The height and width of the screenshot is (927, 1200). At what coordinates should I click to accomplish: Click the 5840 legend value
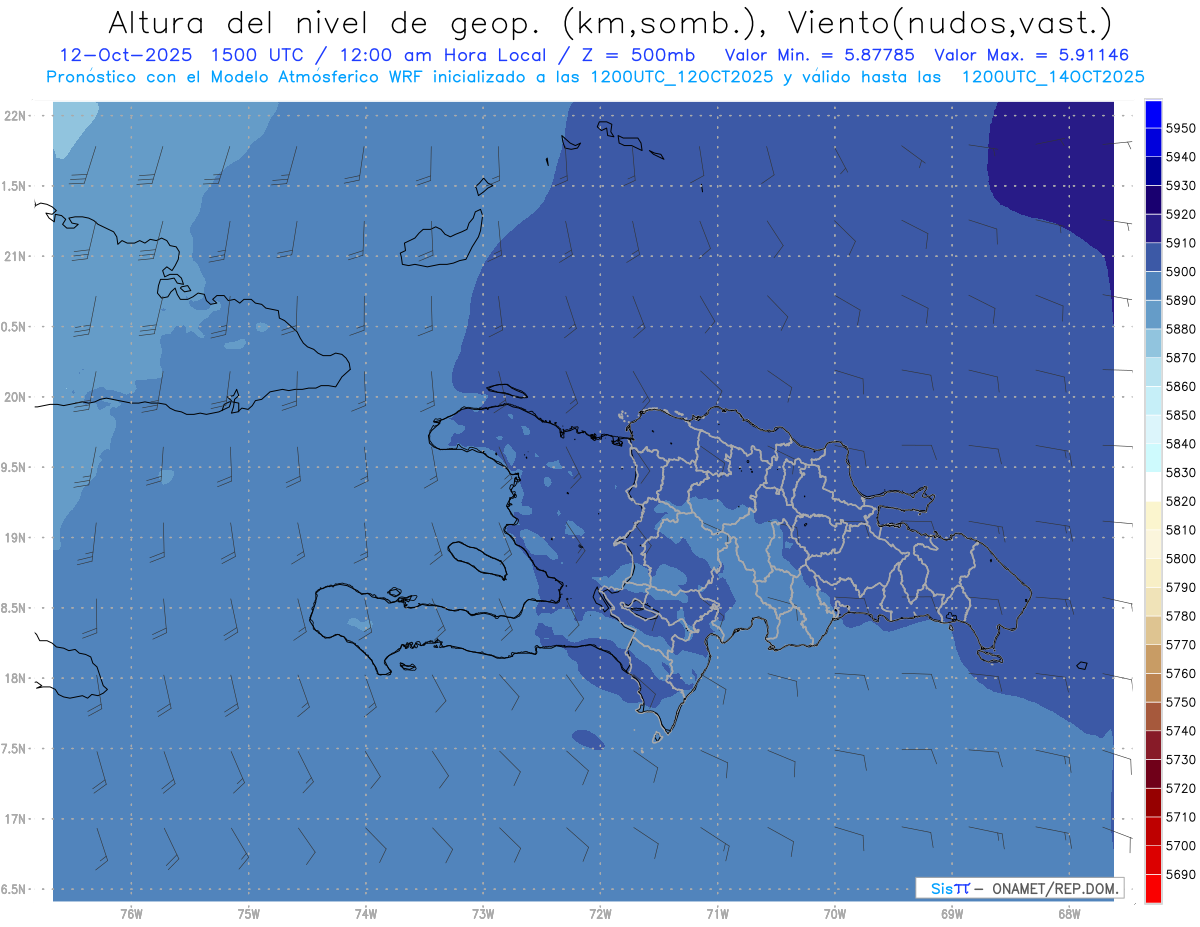(x=1180, y=444)
